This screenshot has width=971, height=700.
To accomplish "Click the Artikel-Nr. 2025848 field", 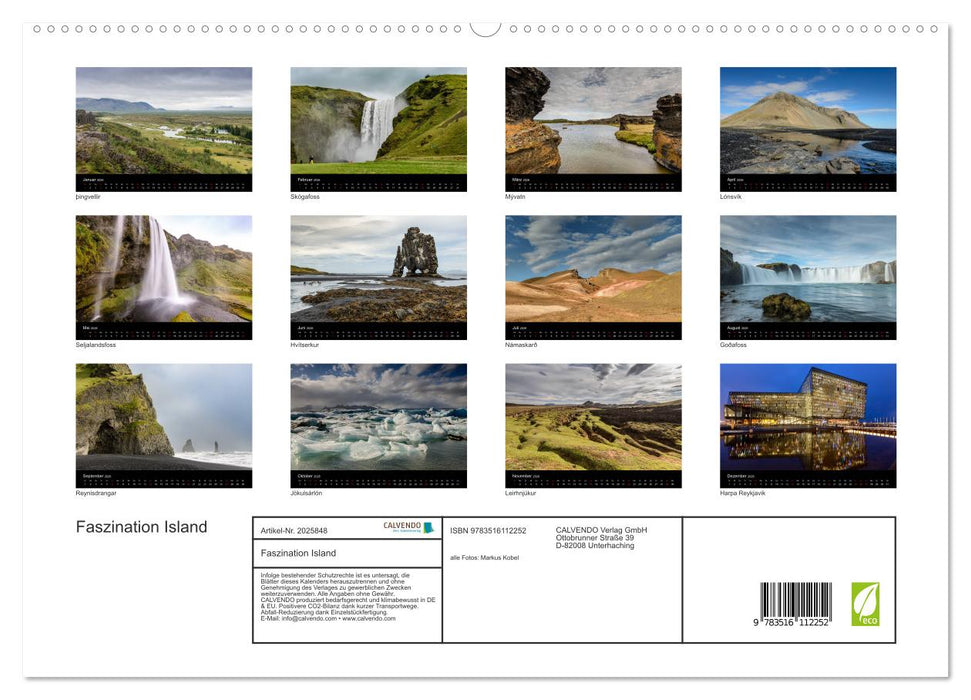I will point(294,530).
